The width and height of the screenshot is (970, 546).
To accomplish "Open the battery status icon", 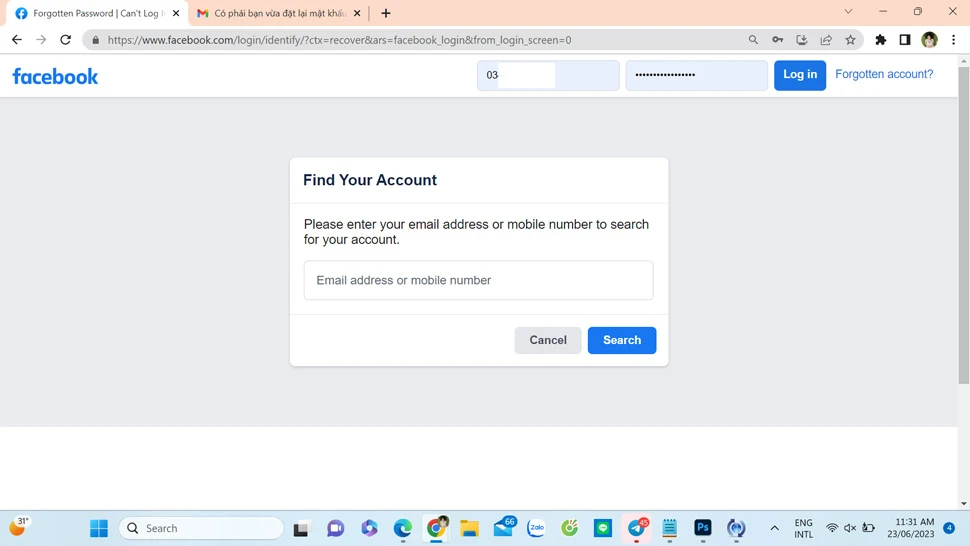I will (869, 528).
